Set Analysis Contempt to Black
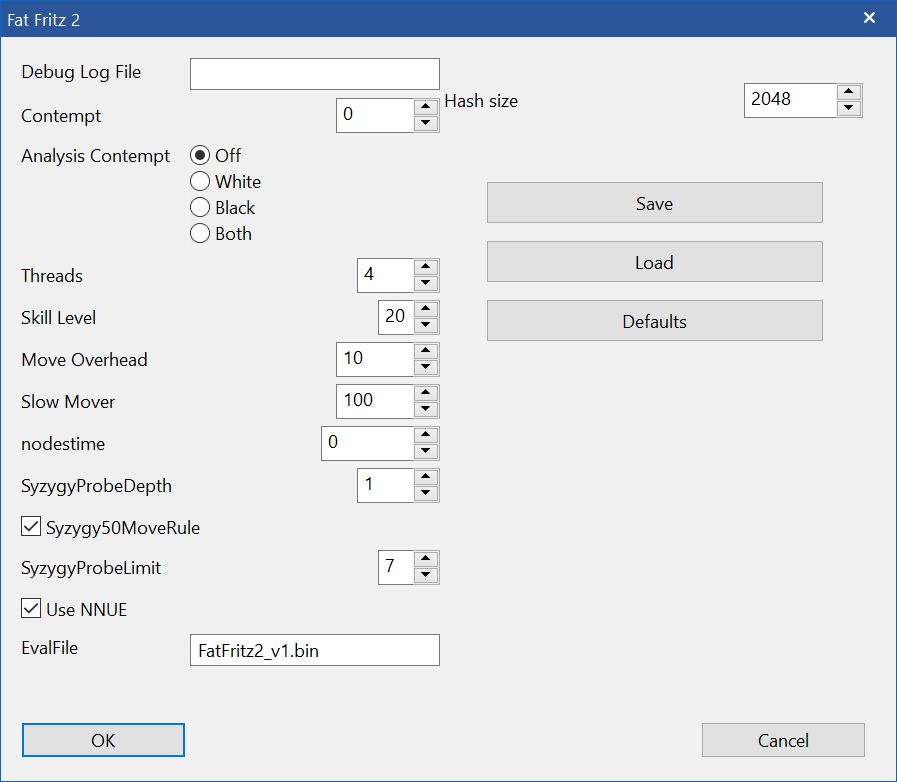The image size is (897, 782). click(x=200, y=208)
